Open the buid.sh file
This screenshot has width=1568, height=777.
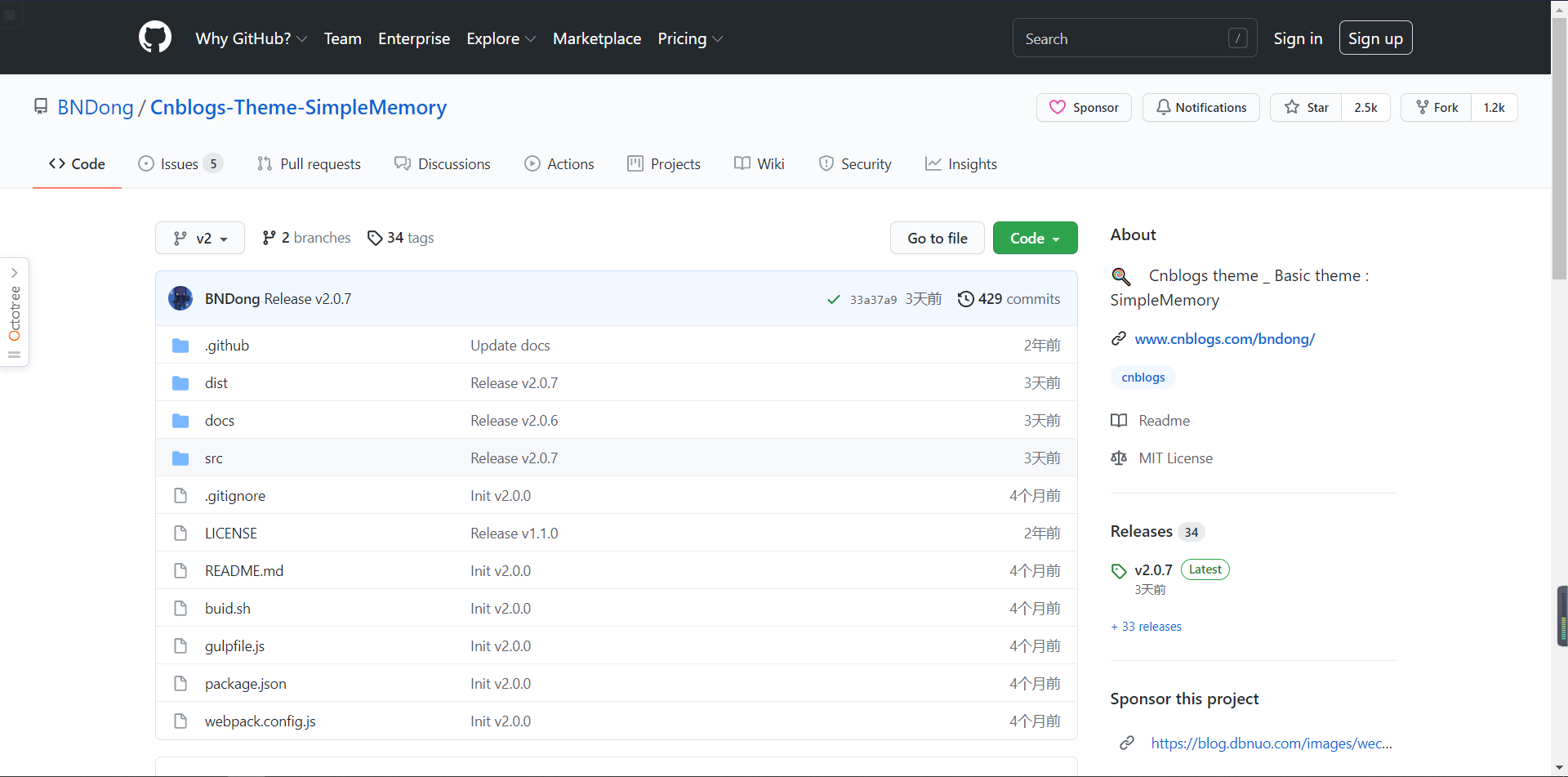(228, 609)
